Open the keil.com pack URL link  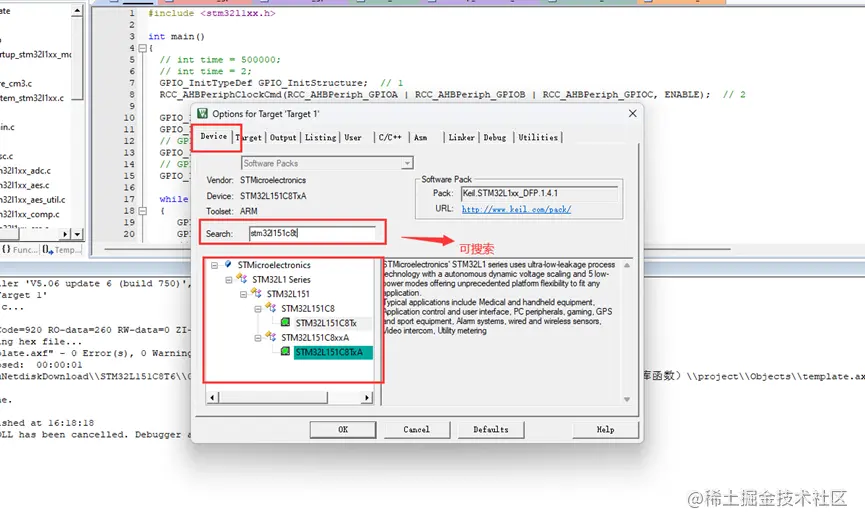516,209
